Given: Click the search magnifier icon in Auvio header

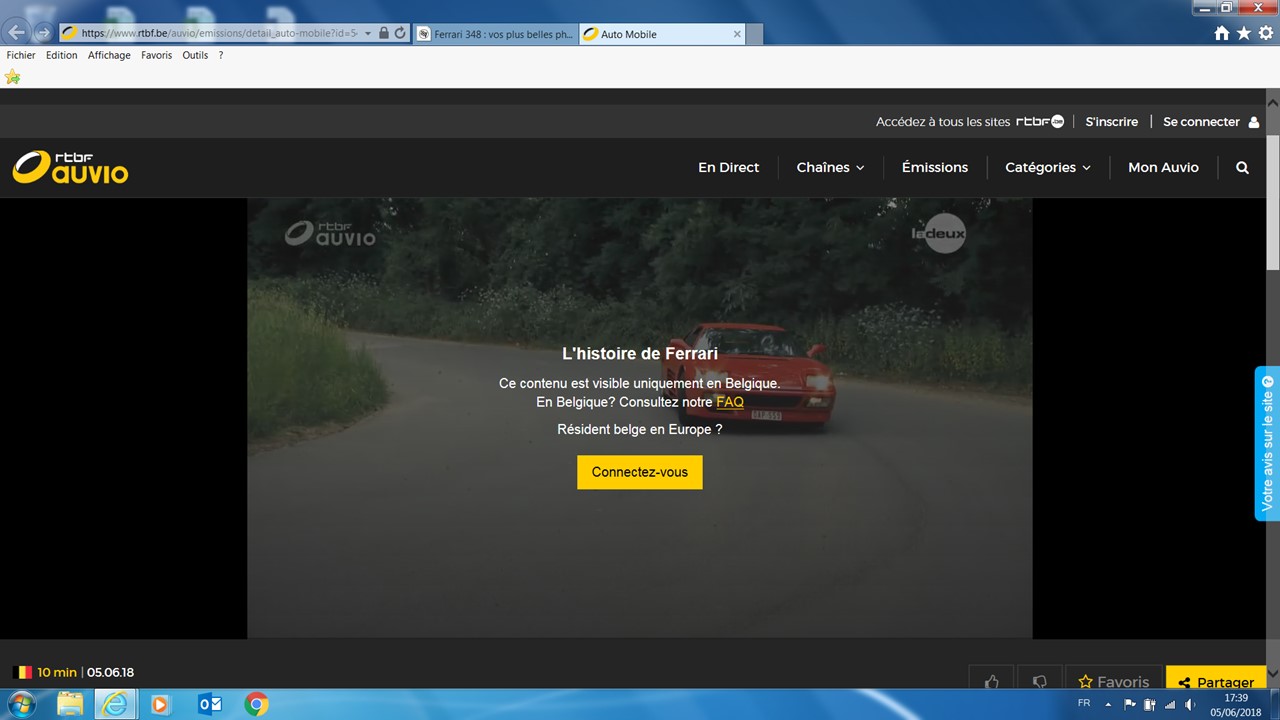Looking at the screenshot, I should pos(1242,168).
